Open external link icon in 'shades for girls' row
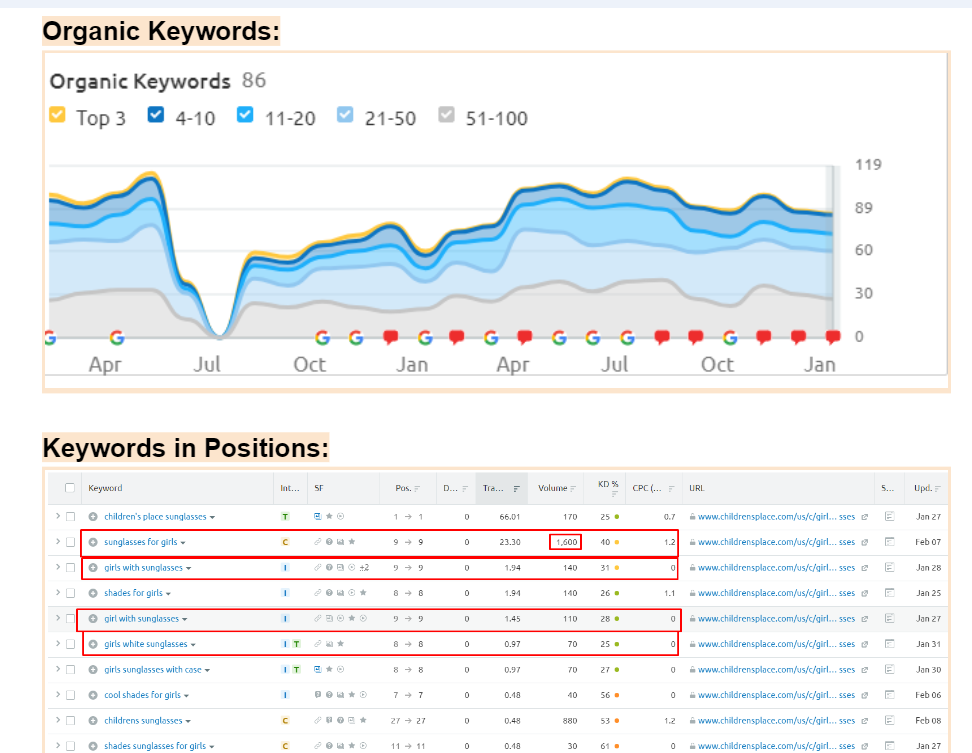 tap(865, 593)
